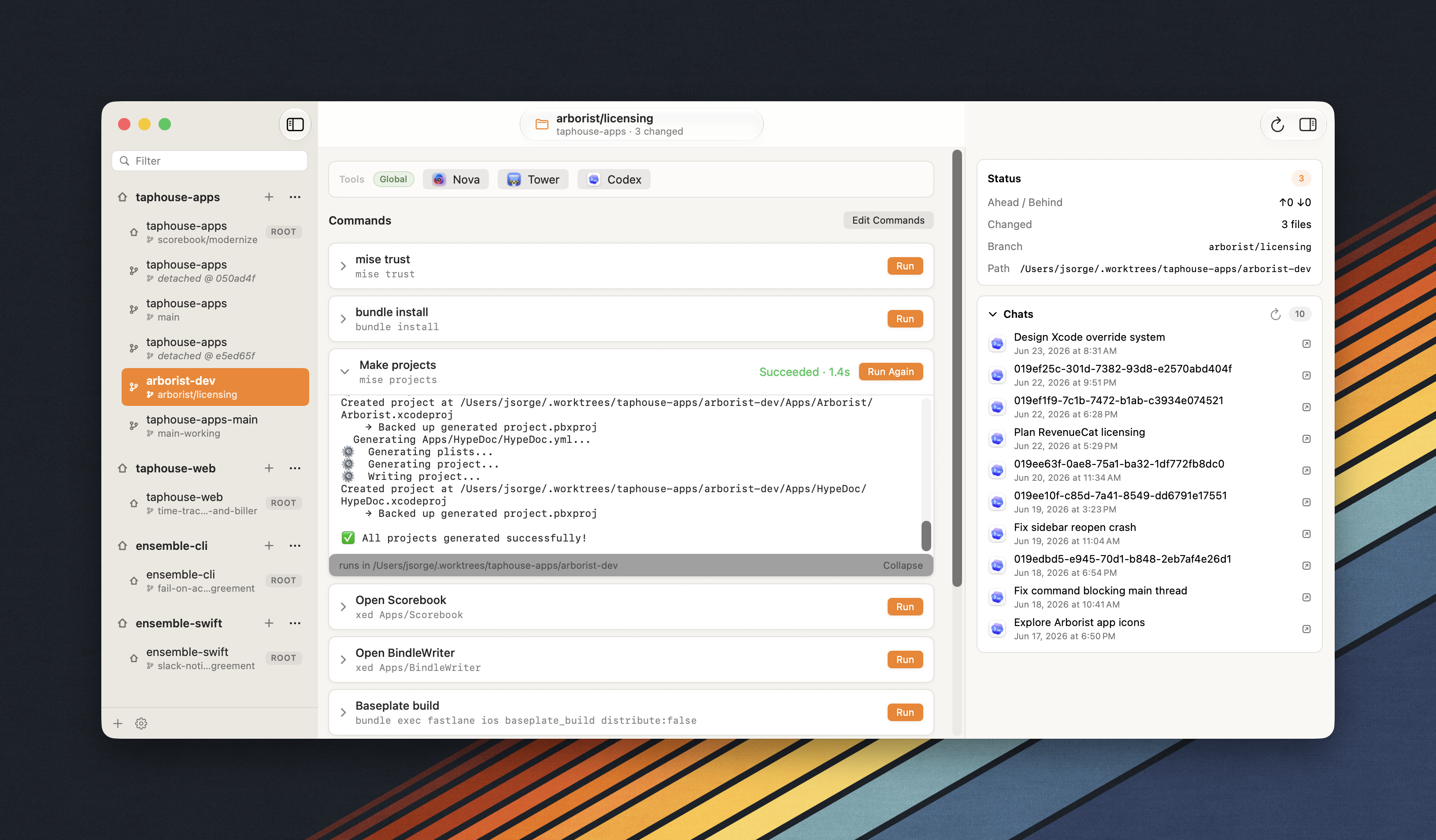Refresh the worktree status in the toolbar

(1277, 124)
